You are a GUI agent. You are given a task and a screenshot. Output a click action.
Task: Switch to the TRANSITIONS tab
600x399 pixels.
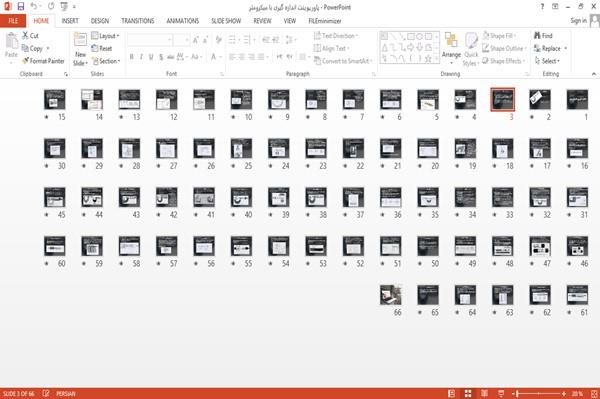[x=138, y=21]
